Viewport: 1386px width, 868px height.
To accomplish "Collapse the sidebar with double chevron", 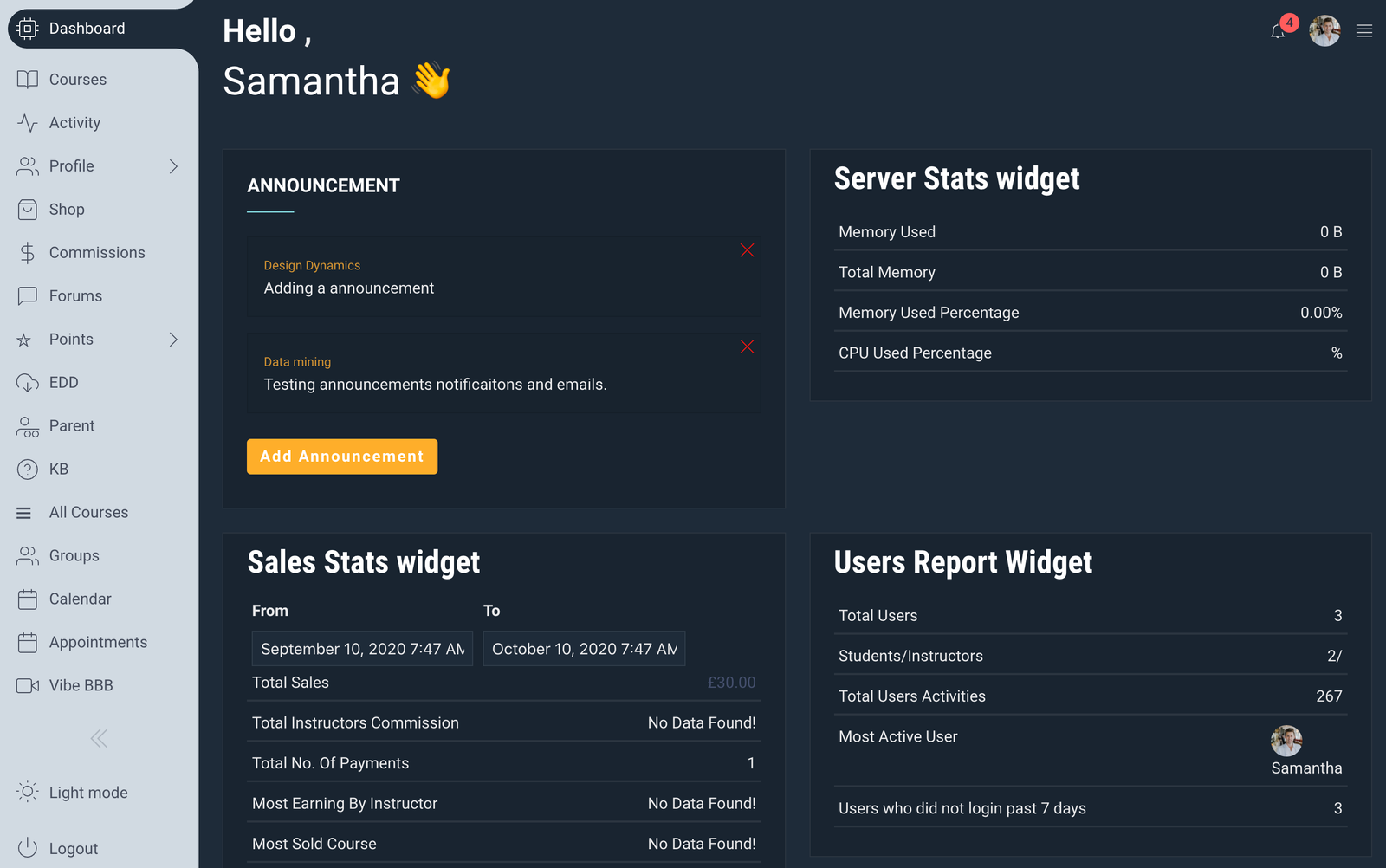I will (99, 738).
